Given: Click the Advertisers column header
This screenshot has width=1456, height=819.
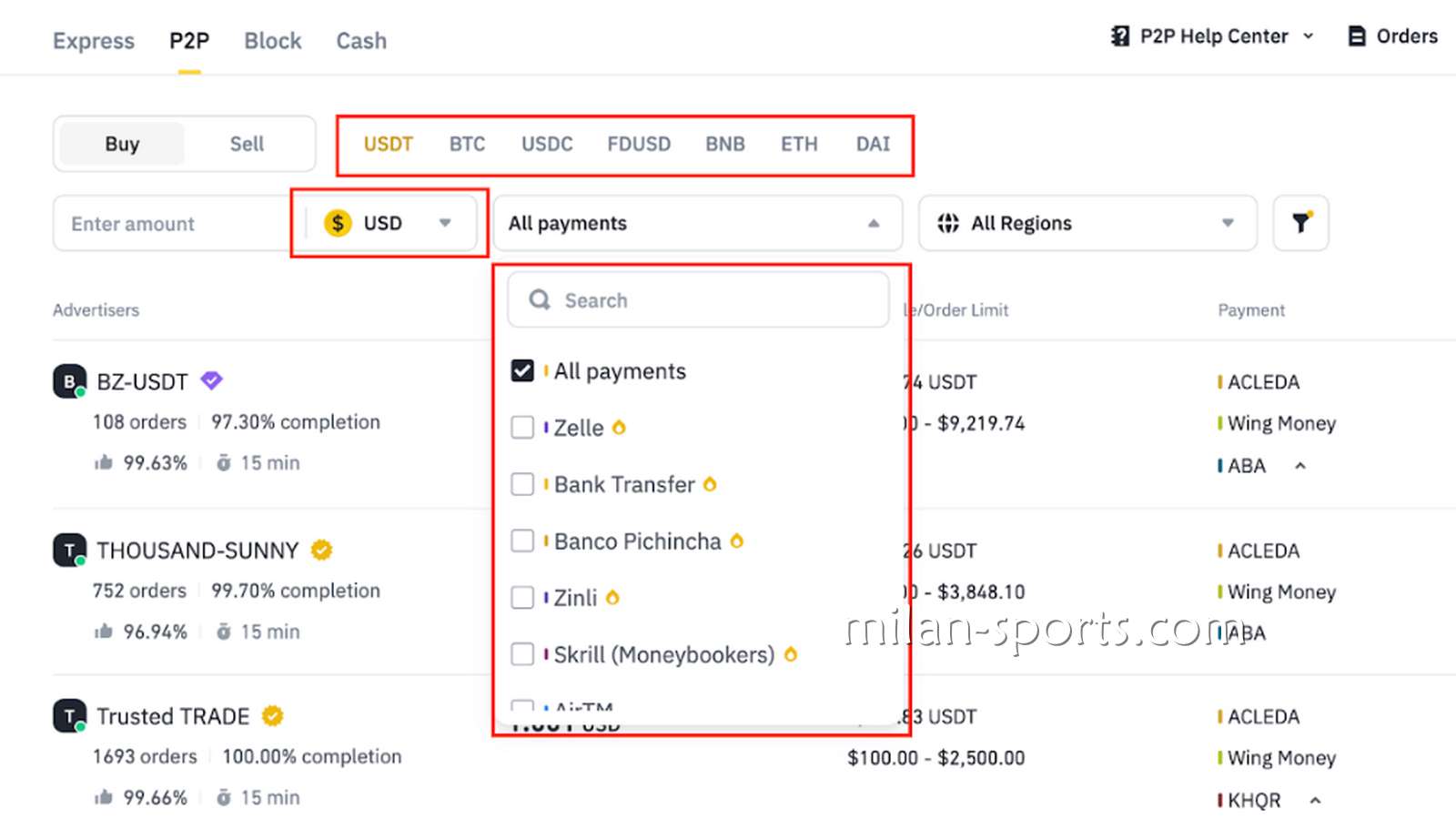Looking at the screenshot, I should point(96,310).
